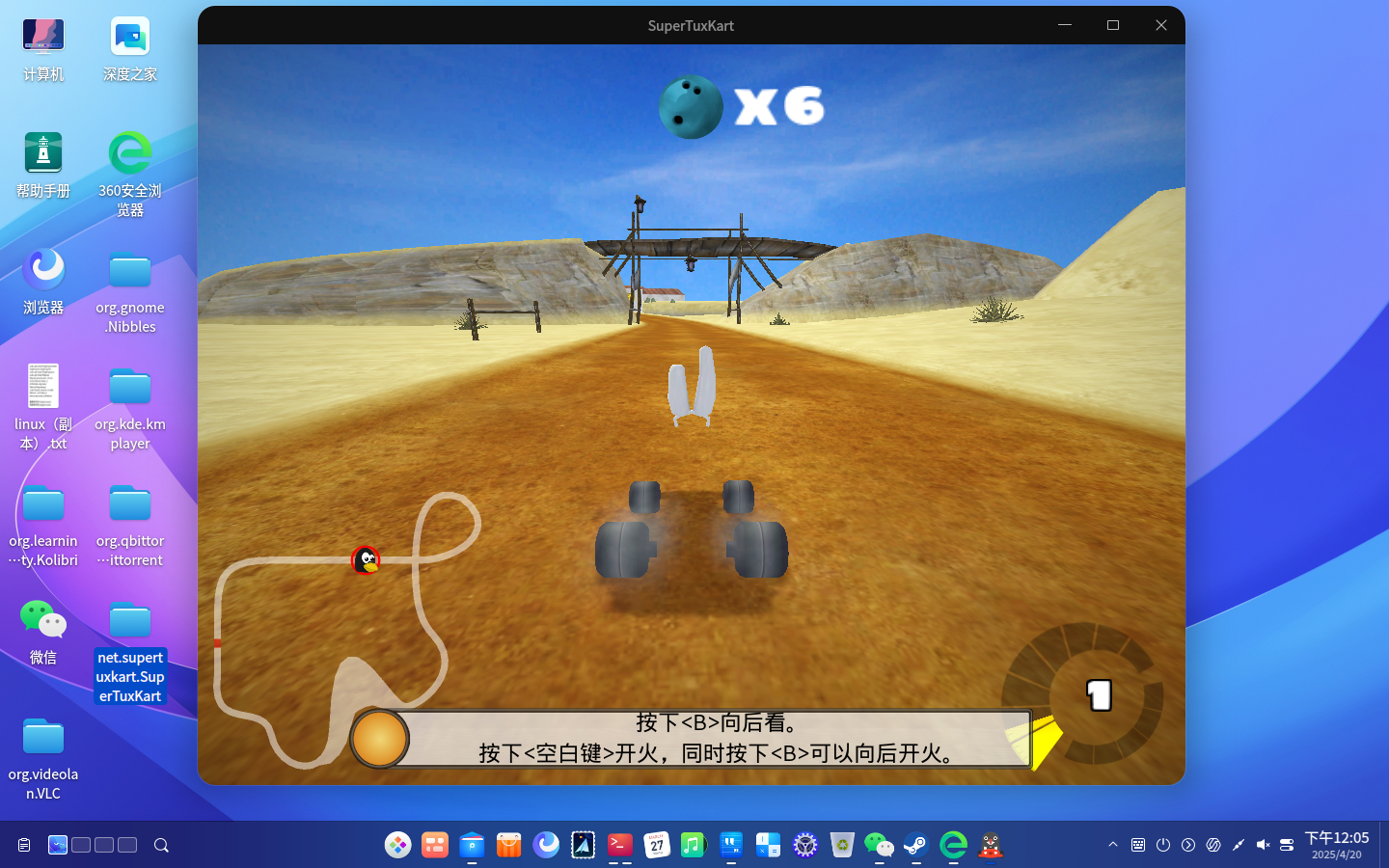This screenshot has height=868, width=1389.
Task: Select the org.qbittorrent folder
Action: pos(130,526)
